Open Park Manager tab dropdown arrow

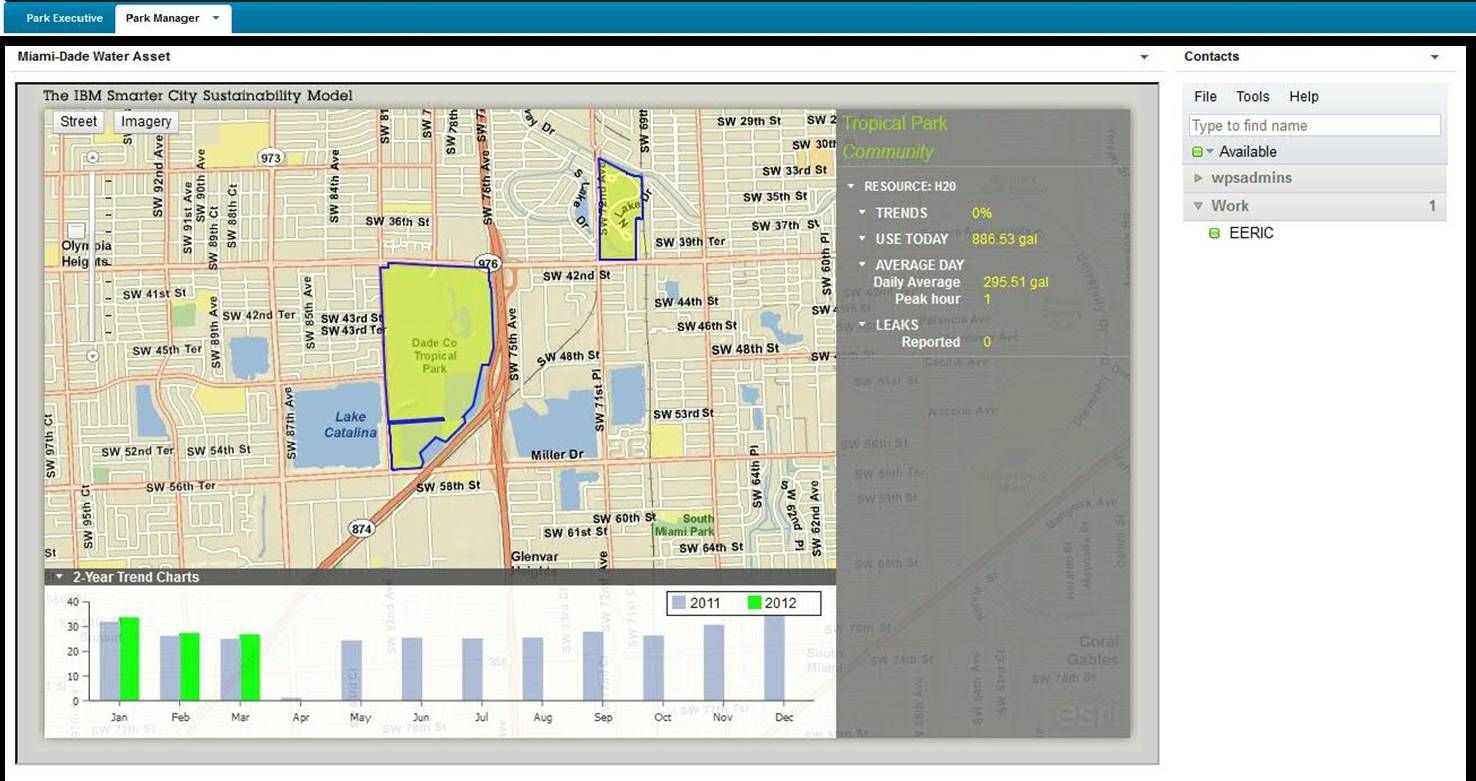coord(216,18)
